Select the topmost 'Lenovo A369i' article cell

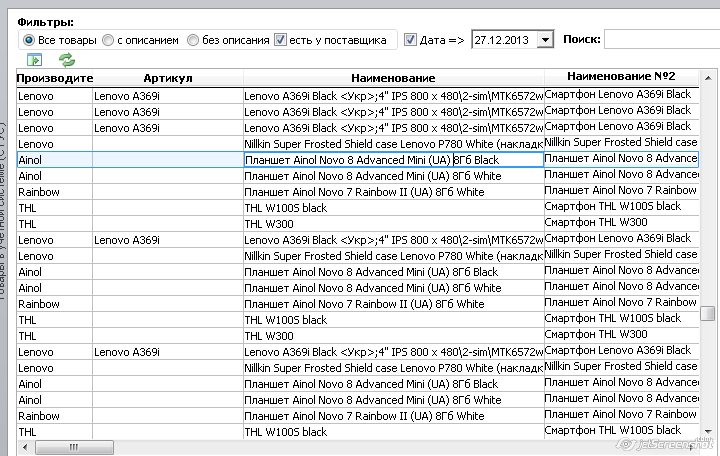[x=168, y=96]
